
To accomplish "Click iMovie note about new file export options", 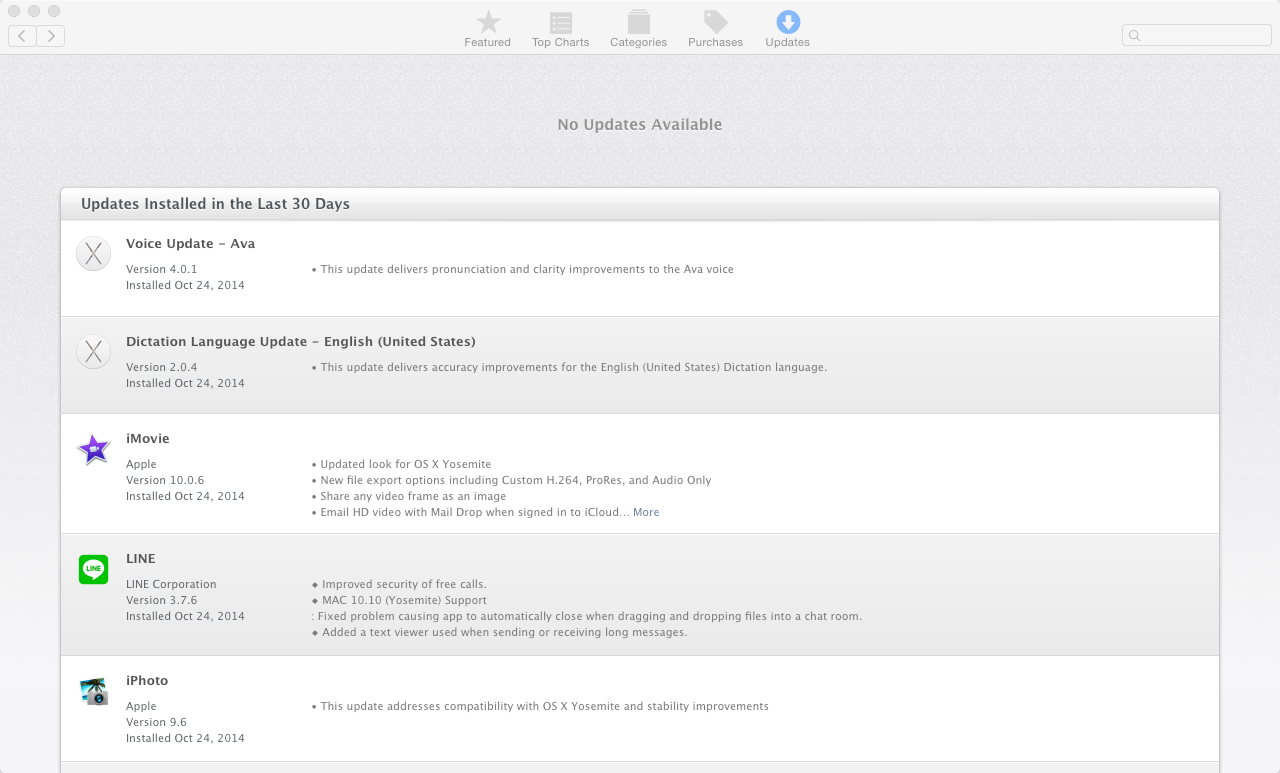I will (512, 480).
